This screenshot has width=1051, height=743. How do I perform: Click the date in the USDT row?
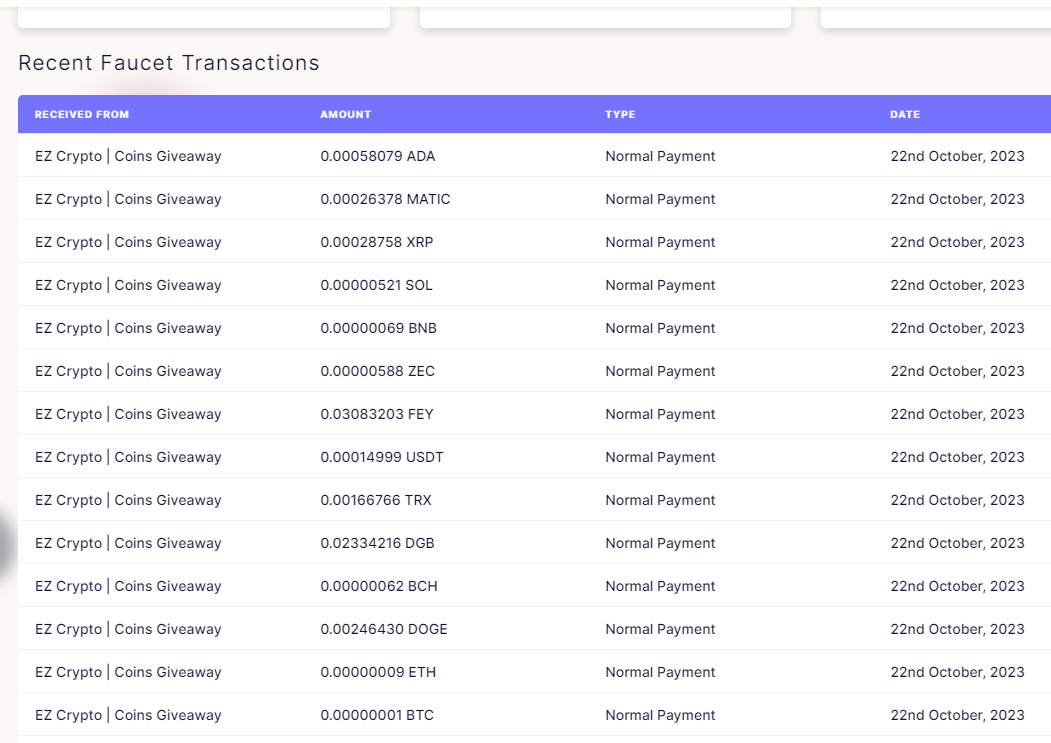tap(957, 457)
